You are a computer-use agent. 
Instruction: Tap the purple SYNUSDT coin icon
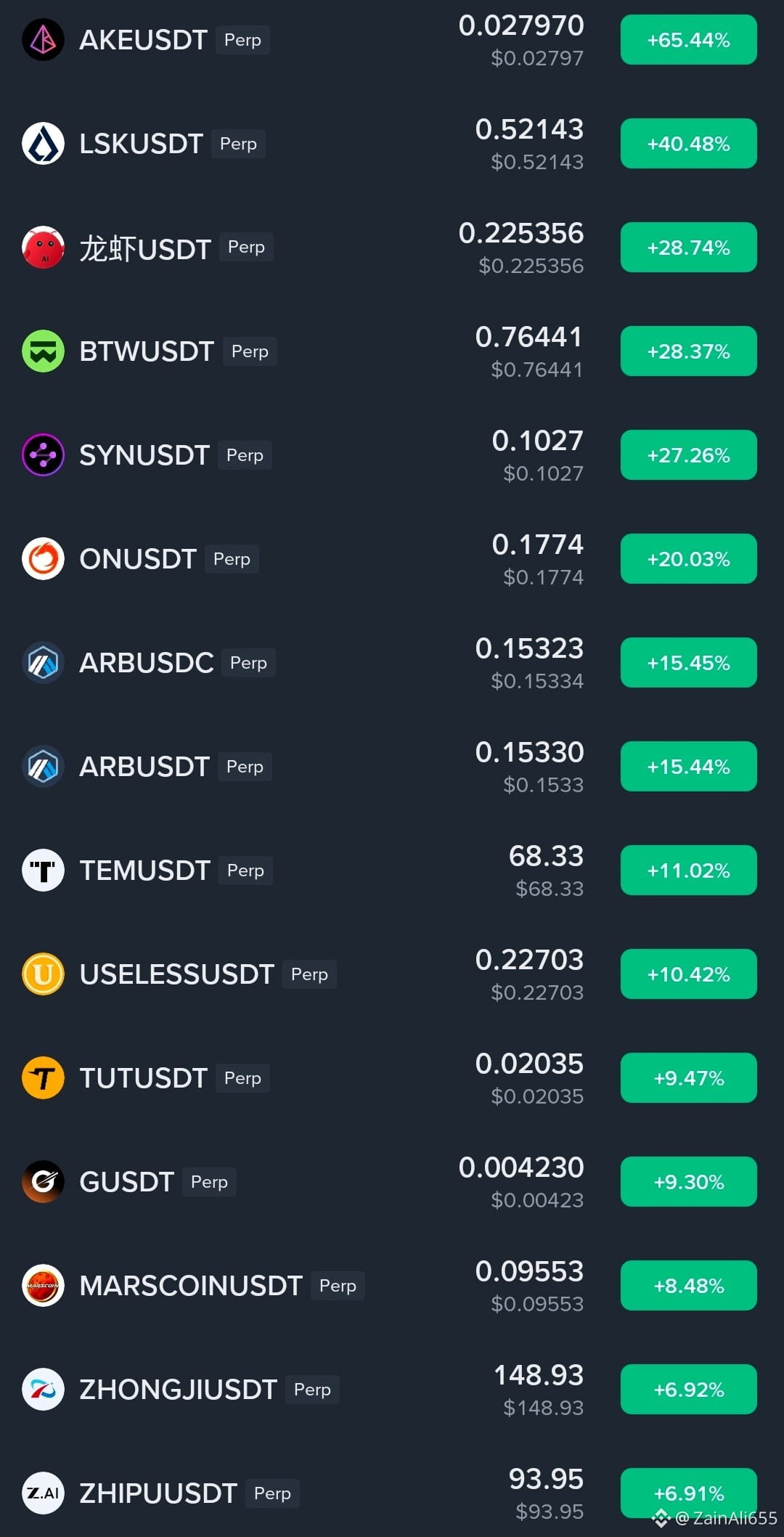click(44, 455)
